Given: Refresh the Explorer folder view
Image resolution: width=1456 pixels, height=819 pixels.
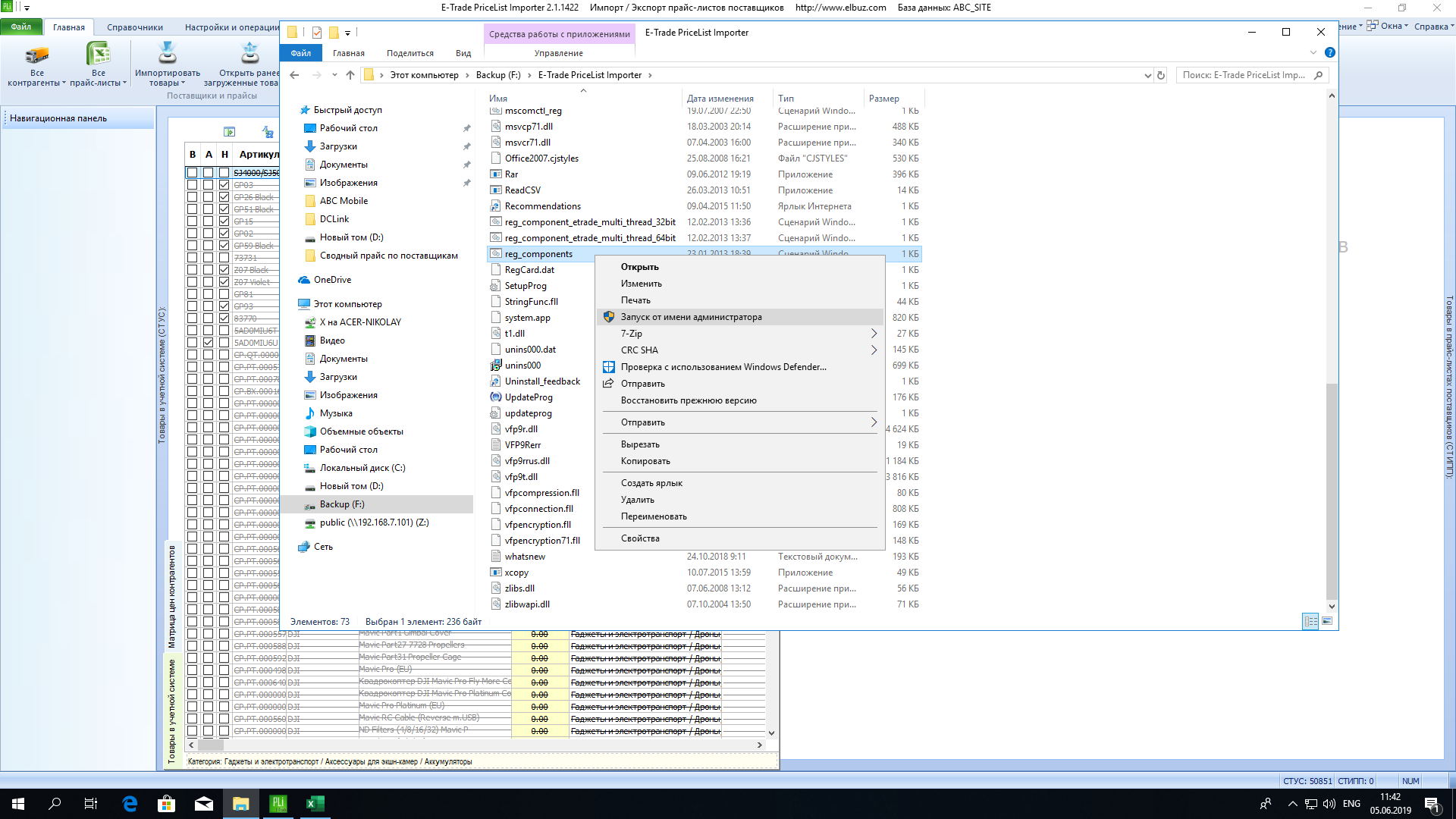Looking at the screenshot, I should (1160, 75).
